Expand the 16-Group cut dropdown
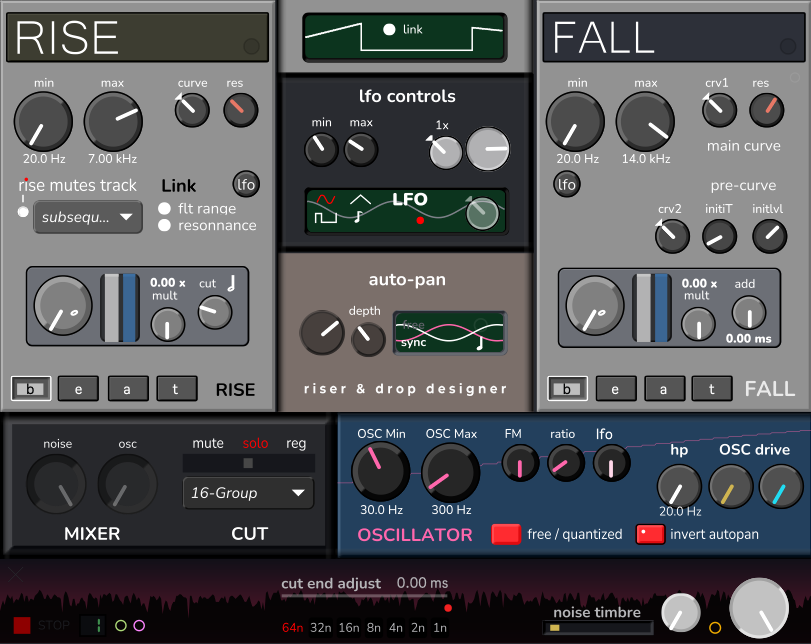The height and width of the screenshot is (644, 811). point(248,493)
